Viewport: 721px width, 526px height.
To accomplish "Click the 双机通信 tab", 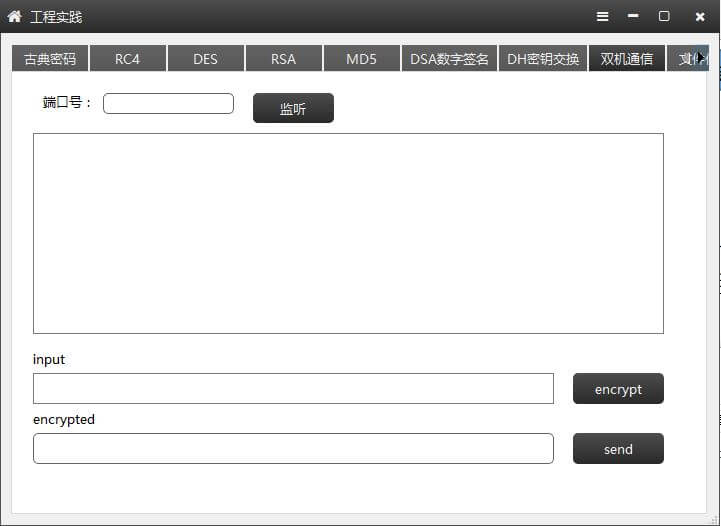I will pos(627,59).
